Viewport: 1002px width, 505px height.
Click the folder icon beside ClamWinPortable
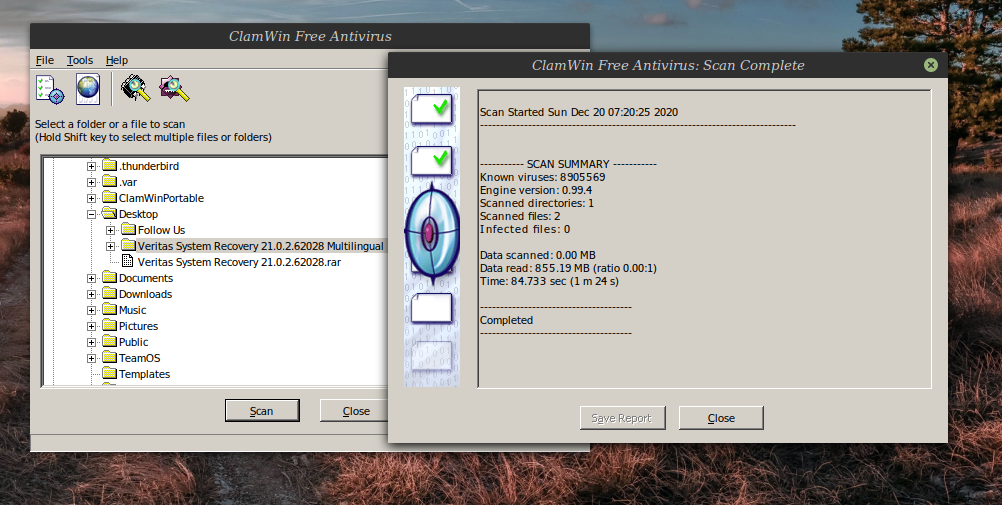[109, 198]
